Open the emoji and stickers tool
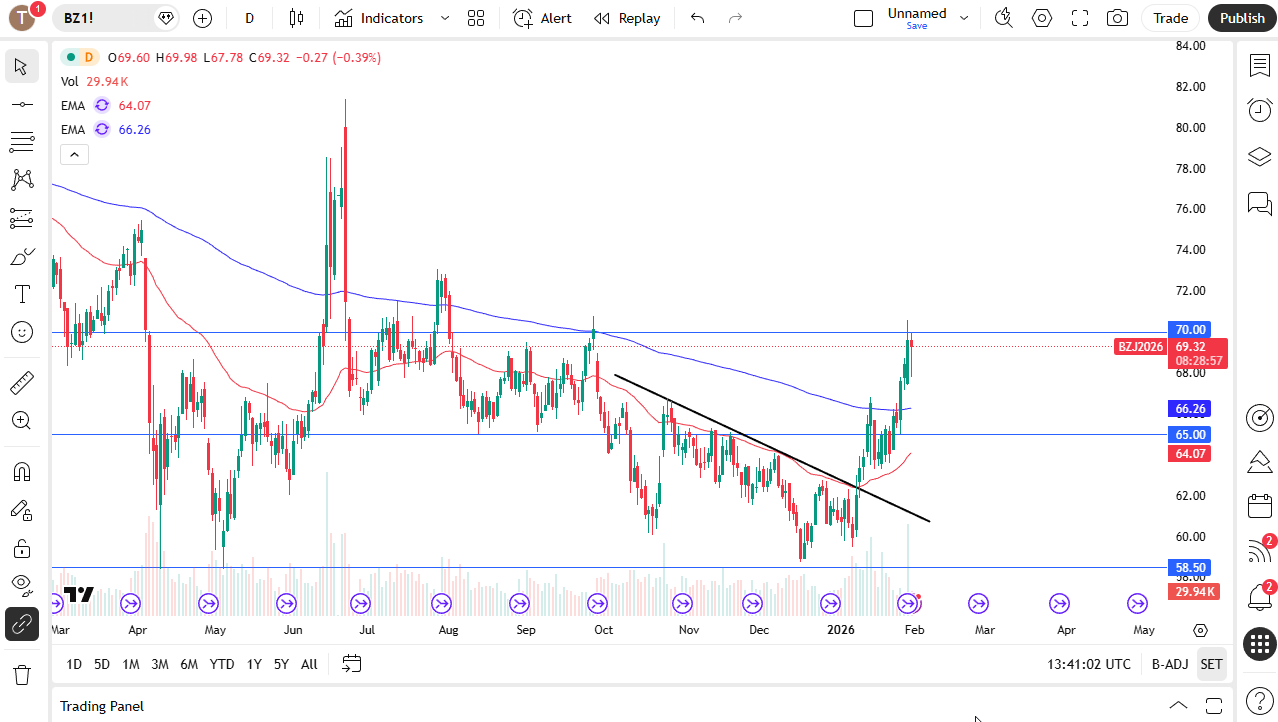 click(22, 332)
